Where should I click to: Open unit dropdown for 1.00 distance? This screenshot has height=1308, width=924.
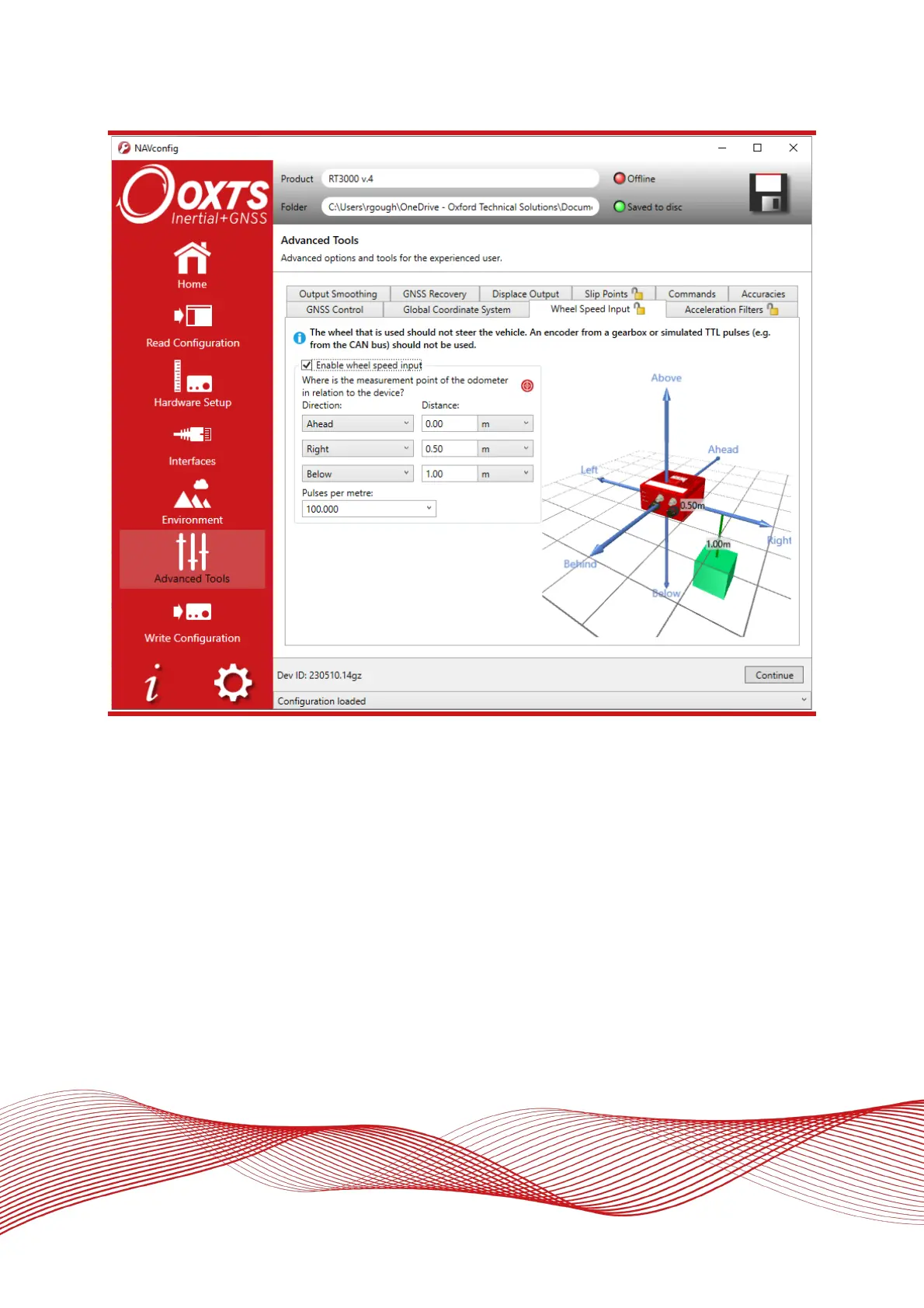[505, 474]
